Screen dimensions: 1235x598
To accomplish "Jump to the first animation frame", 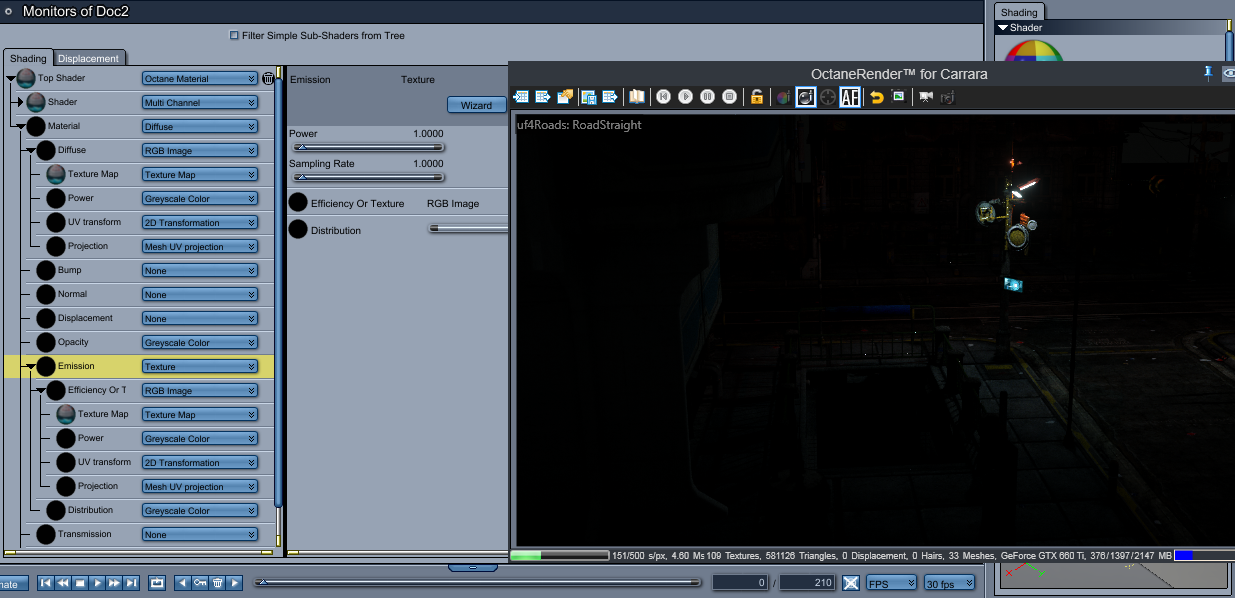I will (45, 582).
